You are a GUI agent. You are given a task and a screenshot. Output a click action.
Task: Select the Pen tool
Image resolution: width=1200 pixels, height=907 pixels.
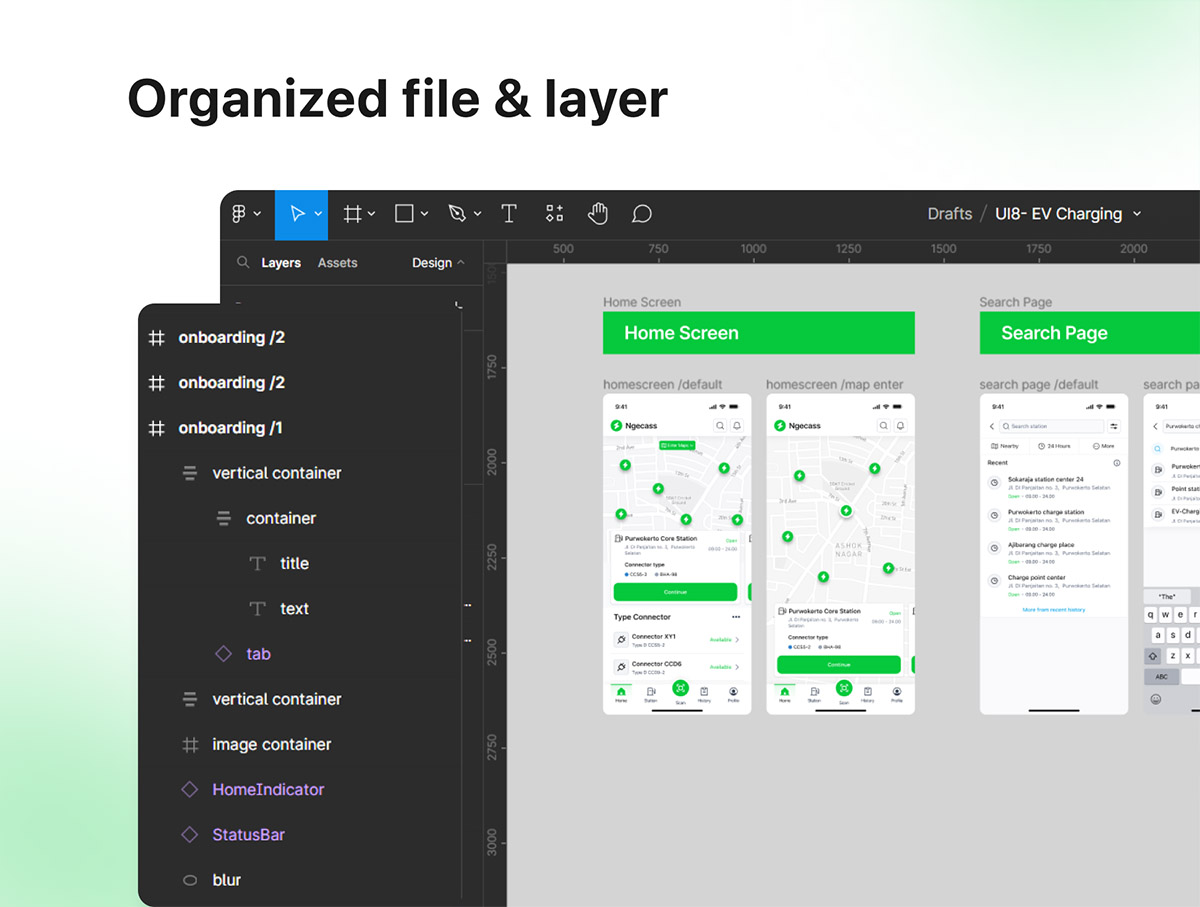457,214
